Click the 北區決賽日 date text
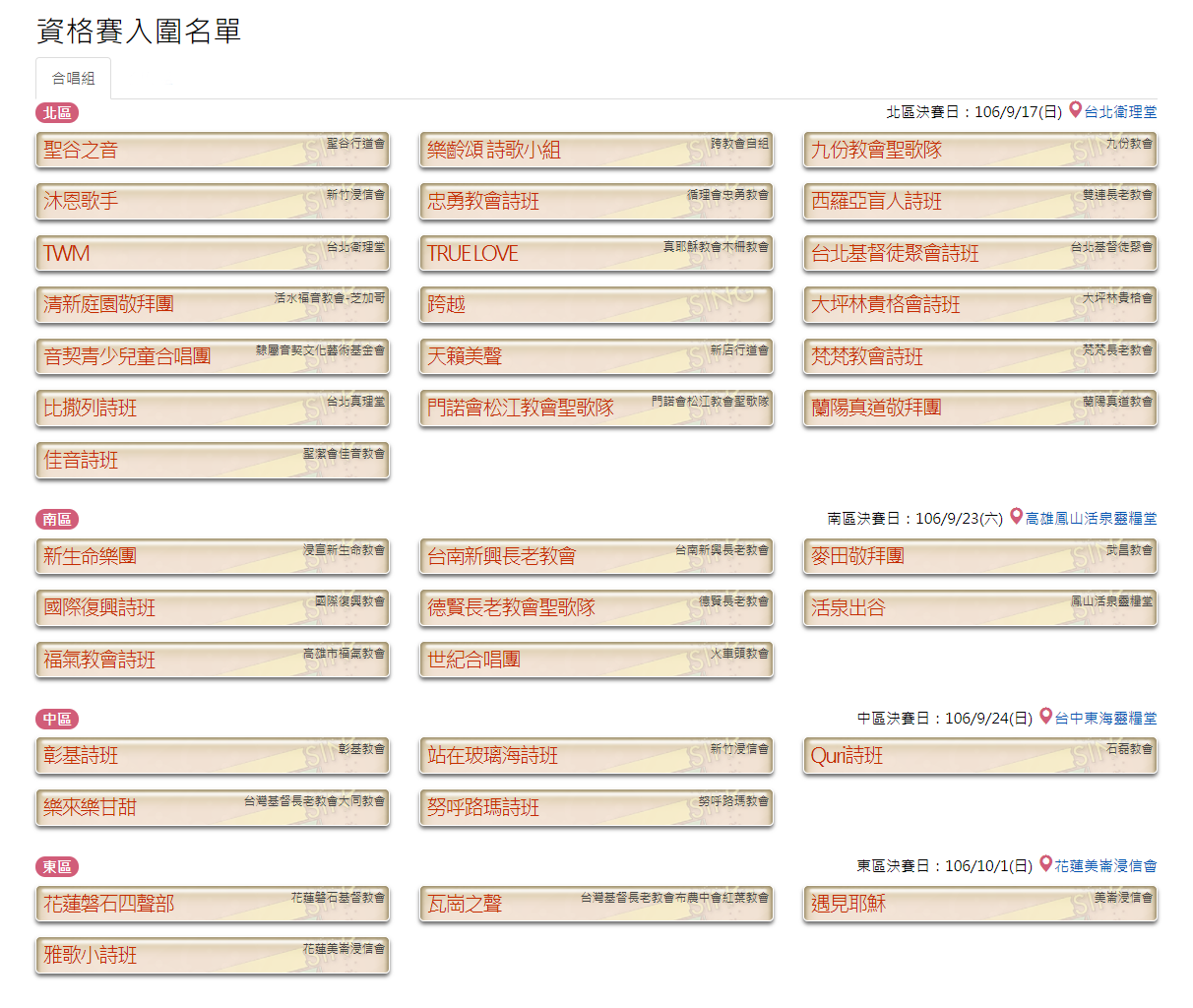 coord(974,112)
